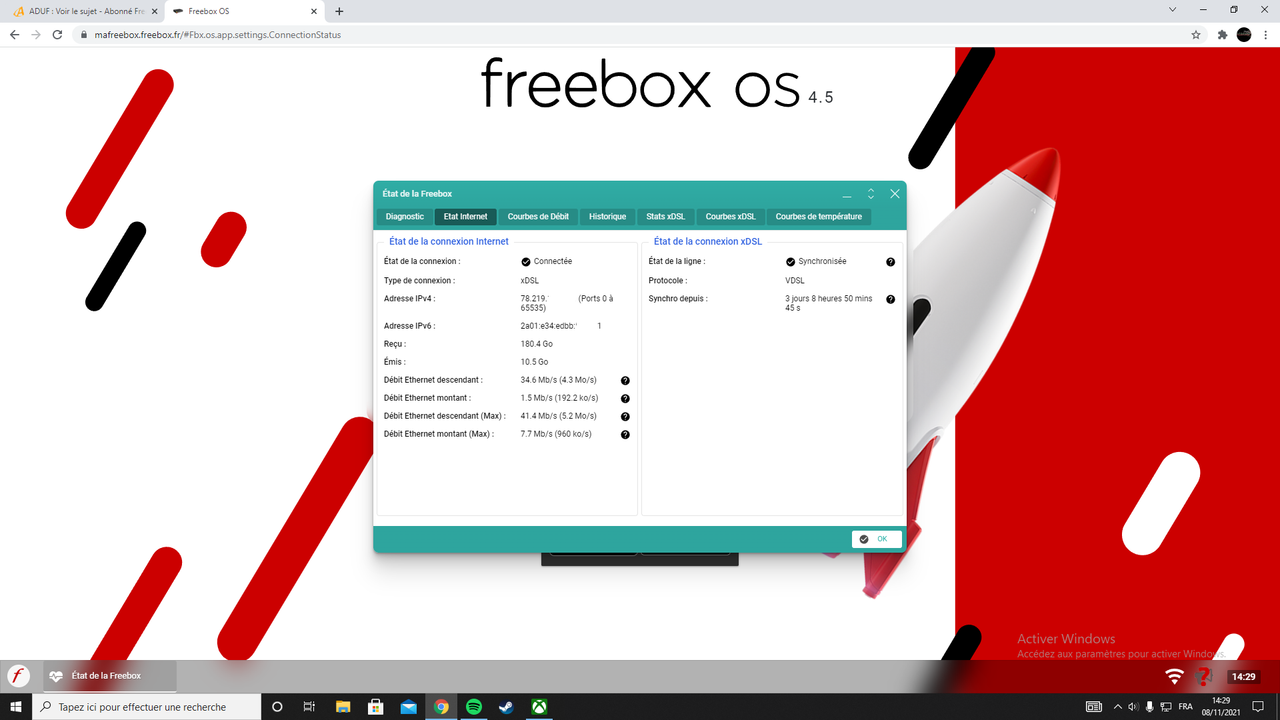Select the VDSL protocol value

point(795,281)
